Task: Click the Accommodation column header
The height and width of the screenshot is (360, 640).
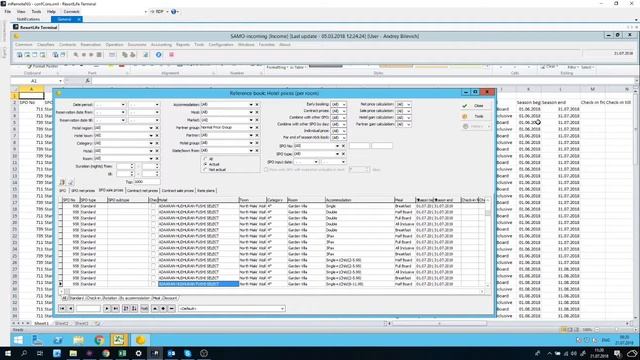Action: pyautogui.click(x=359, y=200)
